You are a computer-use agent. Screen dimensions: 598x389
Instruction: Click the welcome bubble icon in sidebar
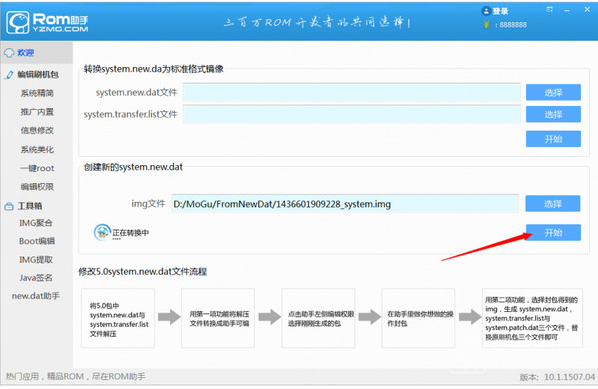tap(9, 53)
